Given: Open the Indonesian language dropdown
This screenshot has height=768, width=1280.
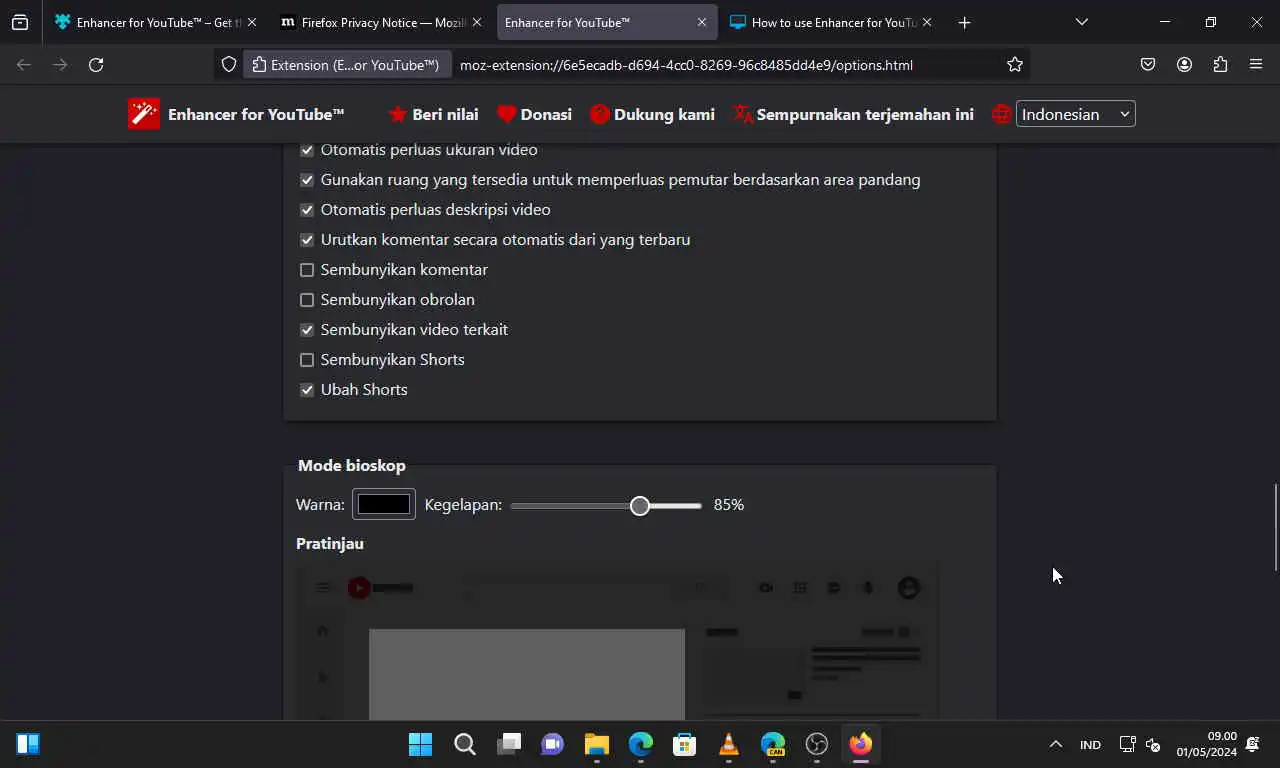Looking at the screenshot, I should [x=1075, y=114].
